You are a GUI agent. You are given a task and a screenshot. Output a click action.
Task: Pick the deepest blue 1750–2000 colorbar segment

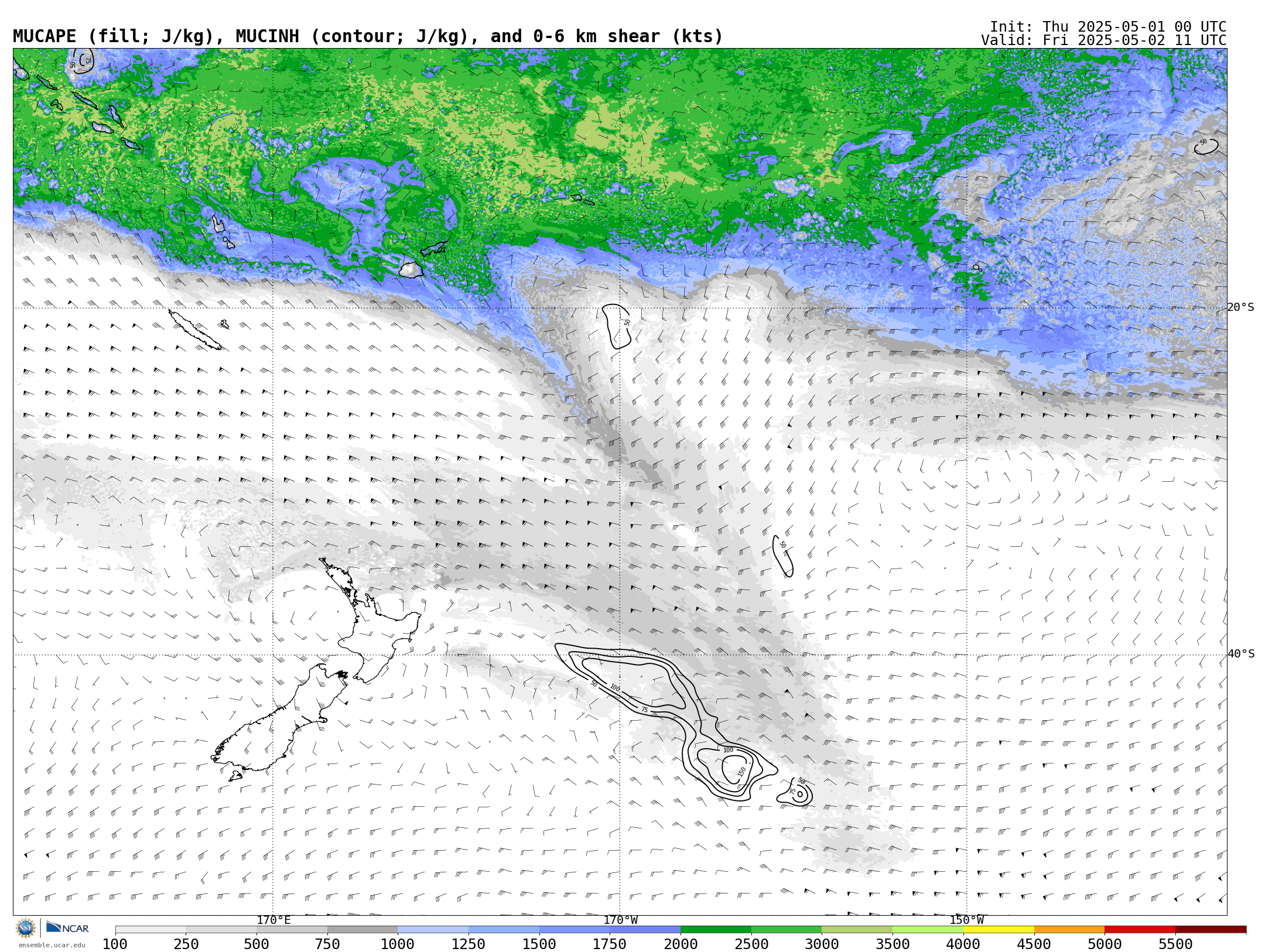coord(645,929)
